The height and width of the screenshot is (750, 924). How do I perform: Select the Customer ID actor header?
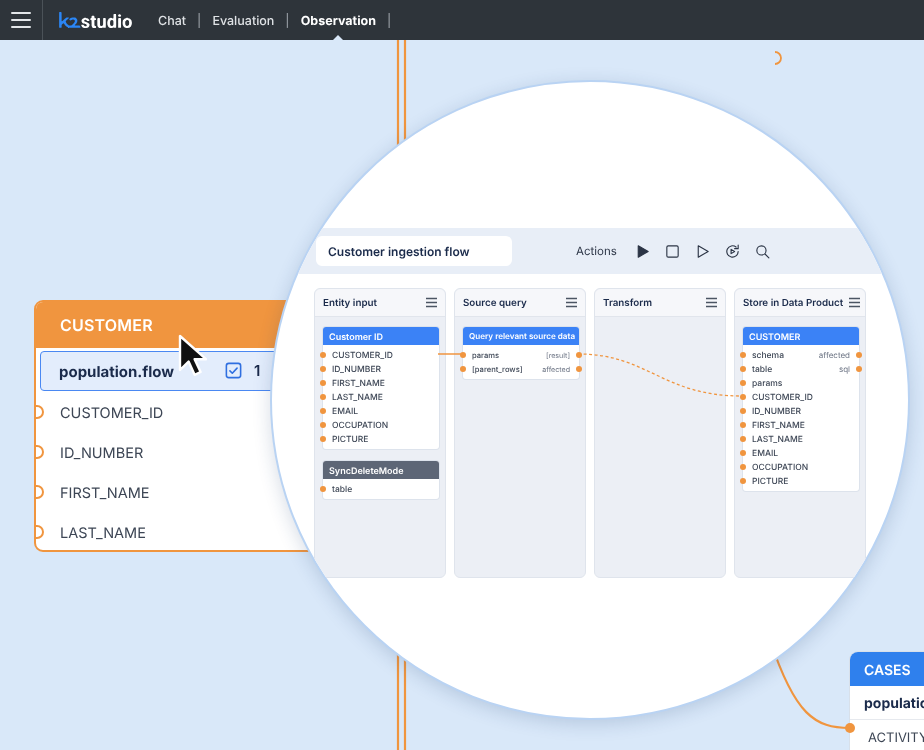point(381,336)
